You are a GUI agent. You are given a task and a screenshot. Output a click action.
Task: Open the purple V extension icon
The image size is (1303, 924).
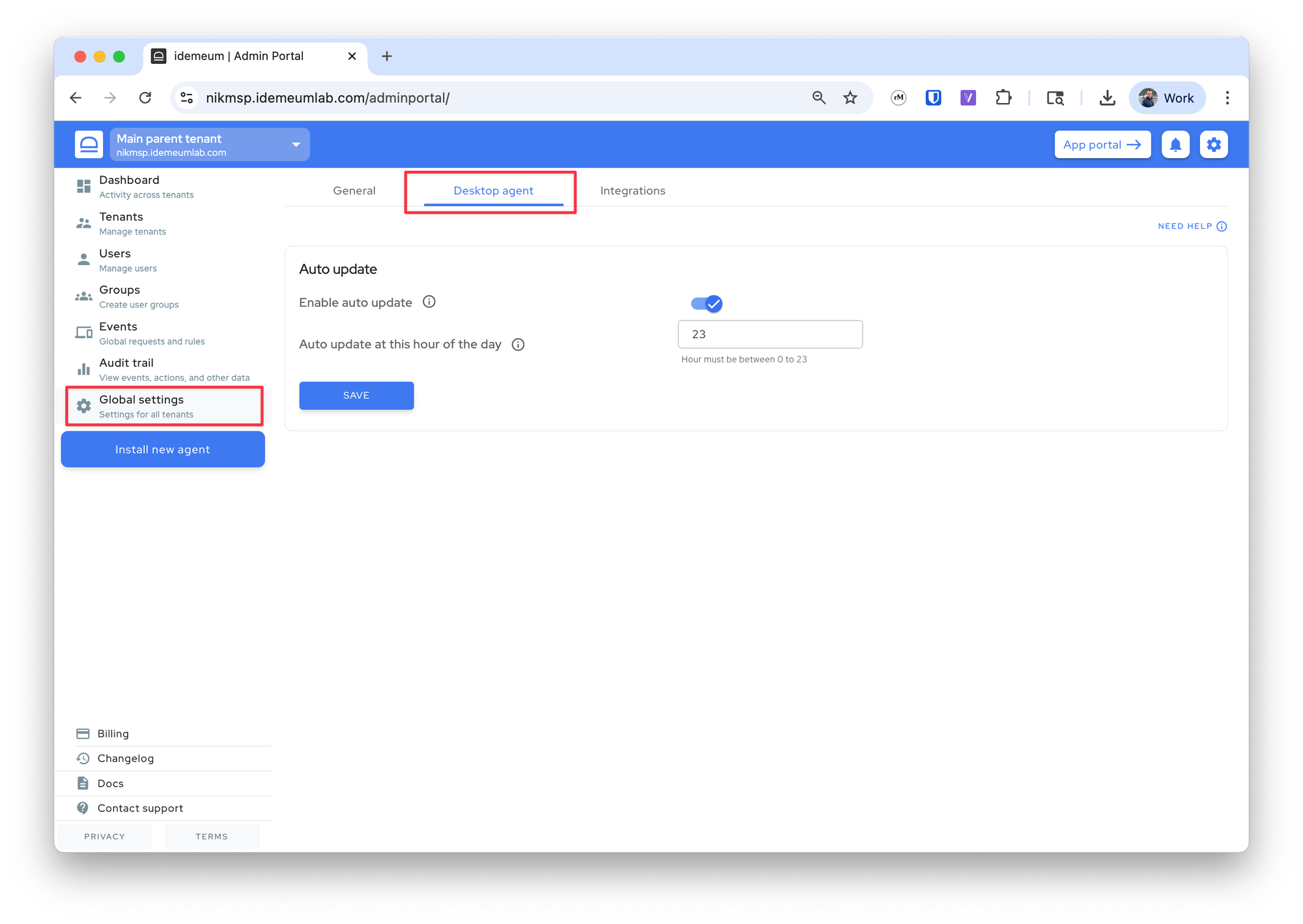click(x=968, y=98)
